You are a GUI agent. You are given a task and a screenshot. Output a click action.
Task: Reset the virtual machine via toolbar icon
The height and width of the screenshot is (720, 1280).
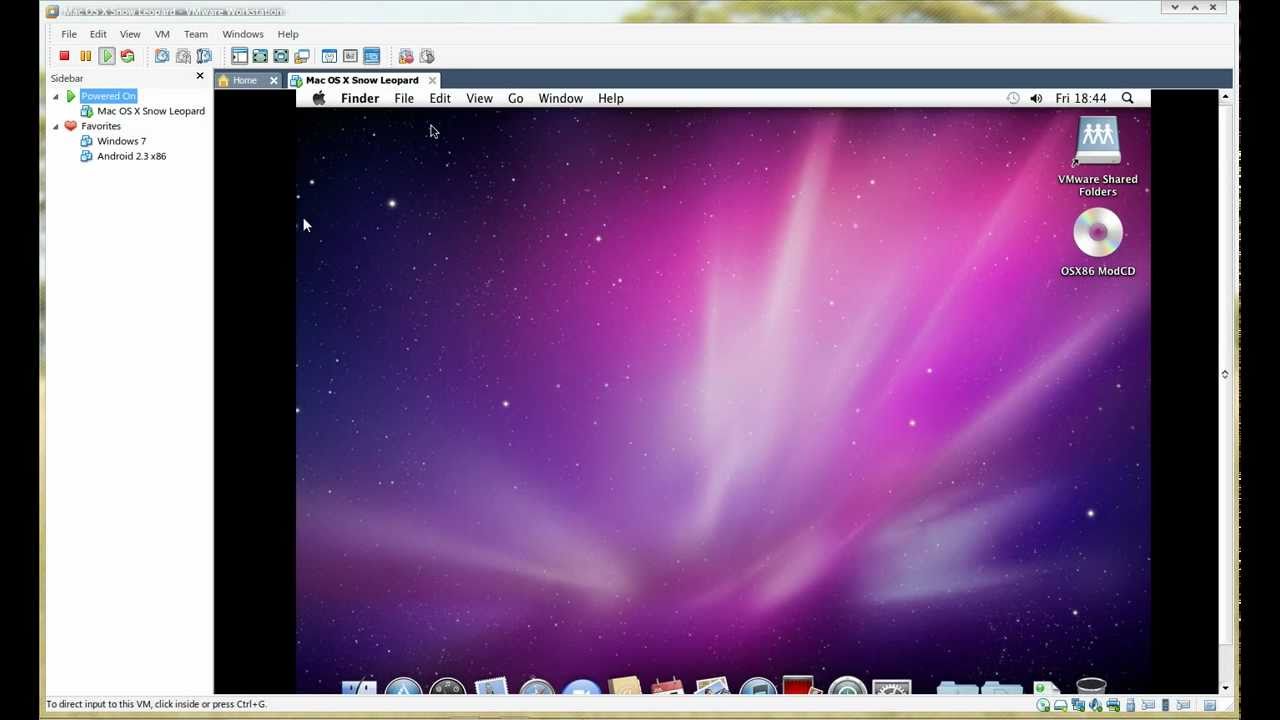click(127, 56)
